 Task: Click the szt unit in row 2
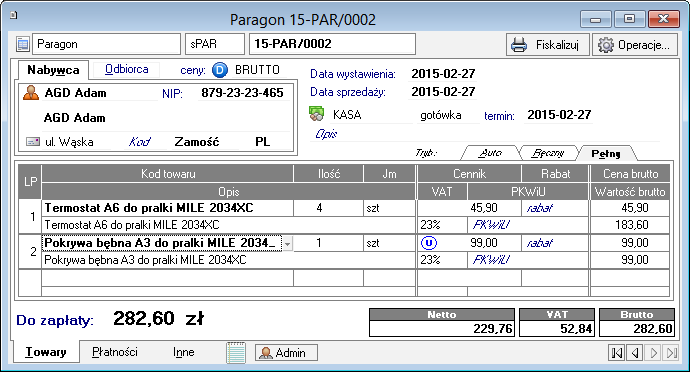point(372,243)
